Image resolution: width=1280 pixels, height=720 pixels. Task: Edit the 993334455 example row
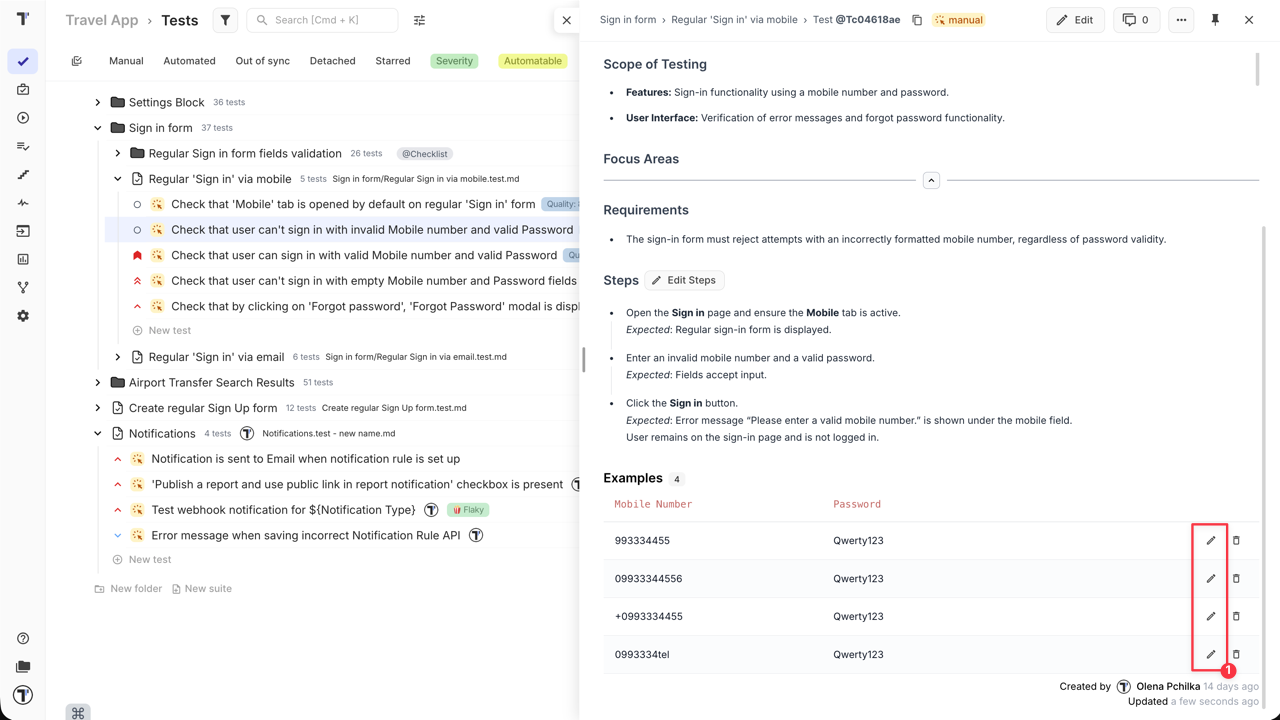coord(1211,541)
